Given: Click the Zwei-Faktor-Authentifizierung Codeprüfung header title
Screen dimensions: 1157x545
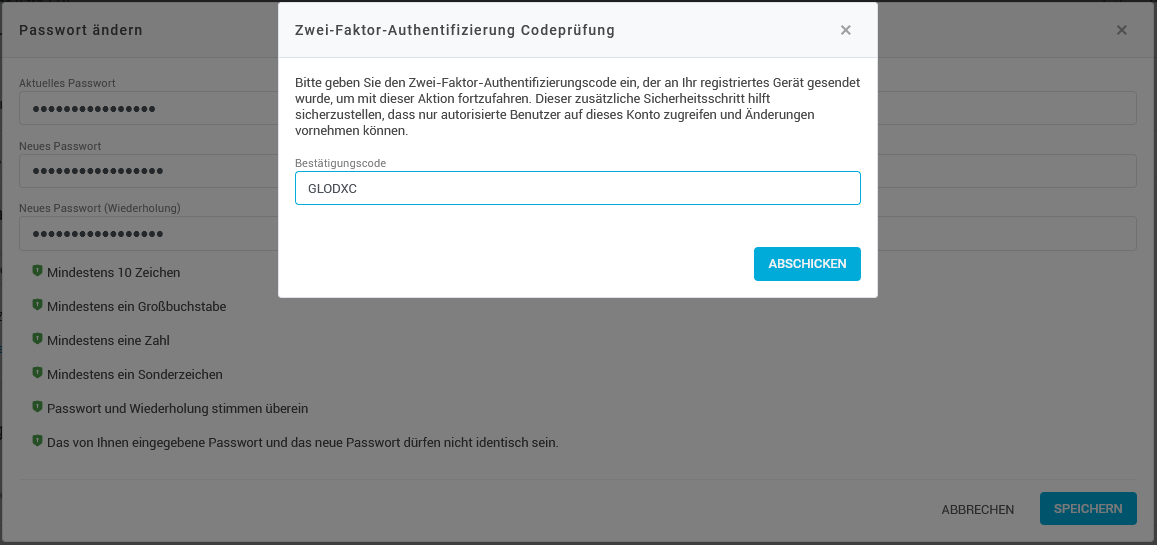Looking at the screenshot, I should [455, 30].
